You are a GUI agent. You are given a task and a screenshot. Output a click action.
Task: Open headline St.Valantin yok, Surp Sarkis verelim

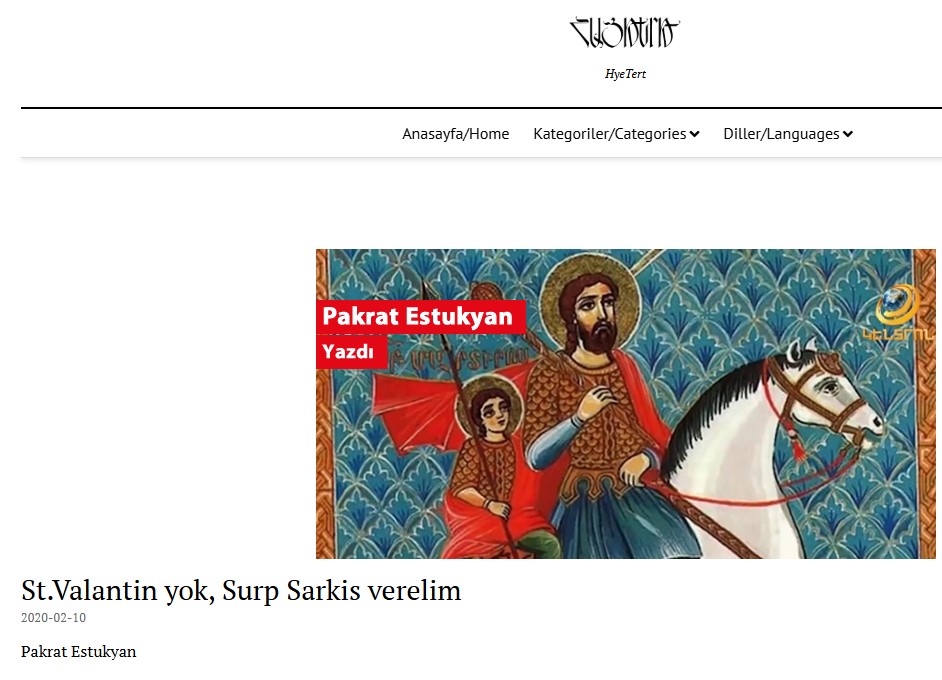tap(241, 590)
